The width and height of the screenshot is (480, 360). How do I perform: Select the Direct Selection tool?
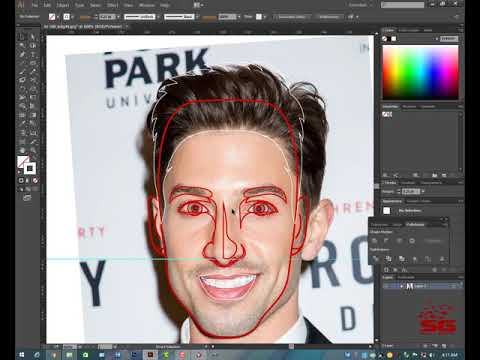[x=33, y=37]
